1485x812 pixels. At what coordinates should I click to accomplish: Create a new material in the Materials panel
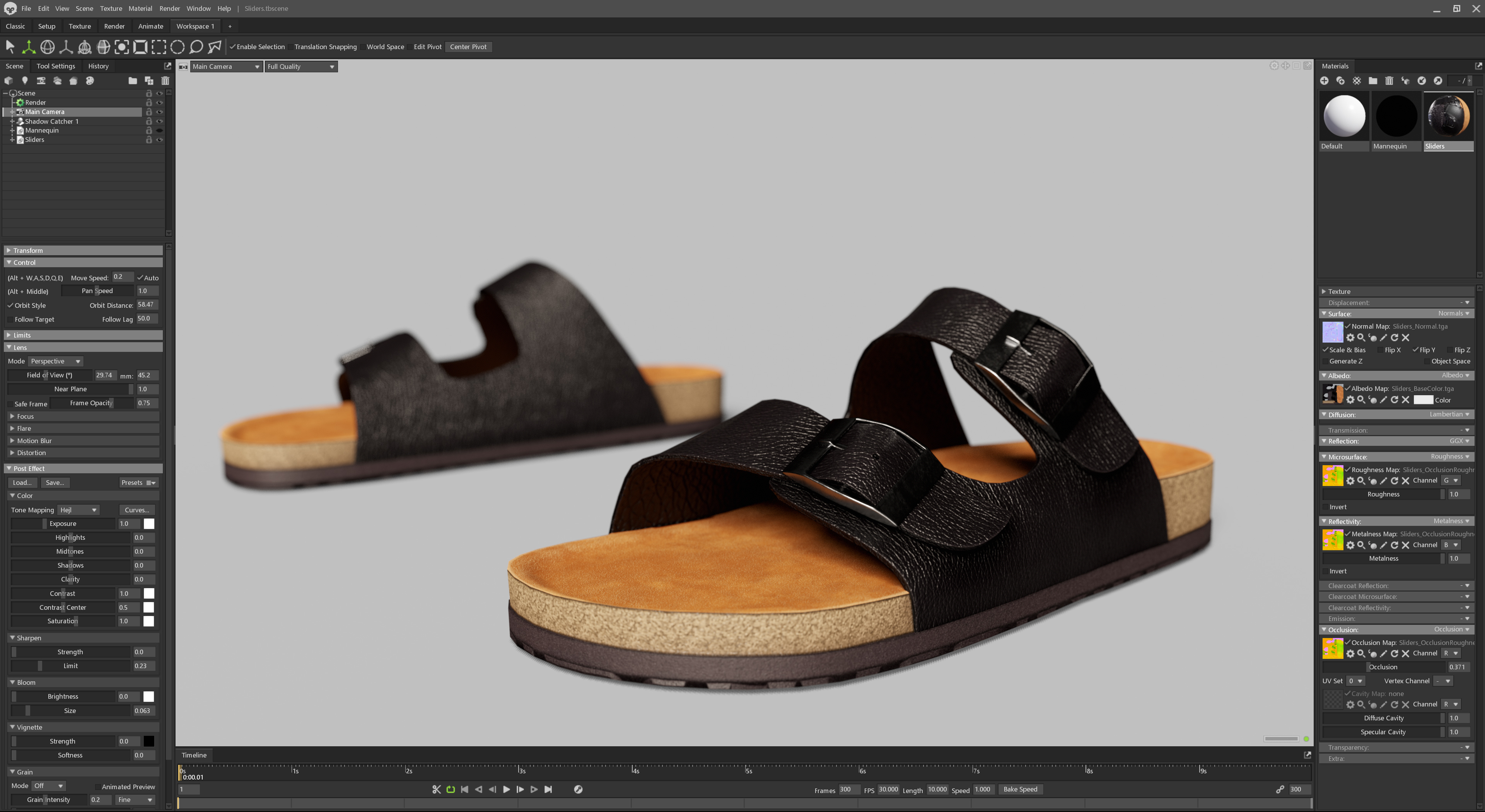coord(1325,81)
